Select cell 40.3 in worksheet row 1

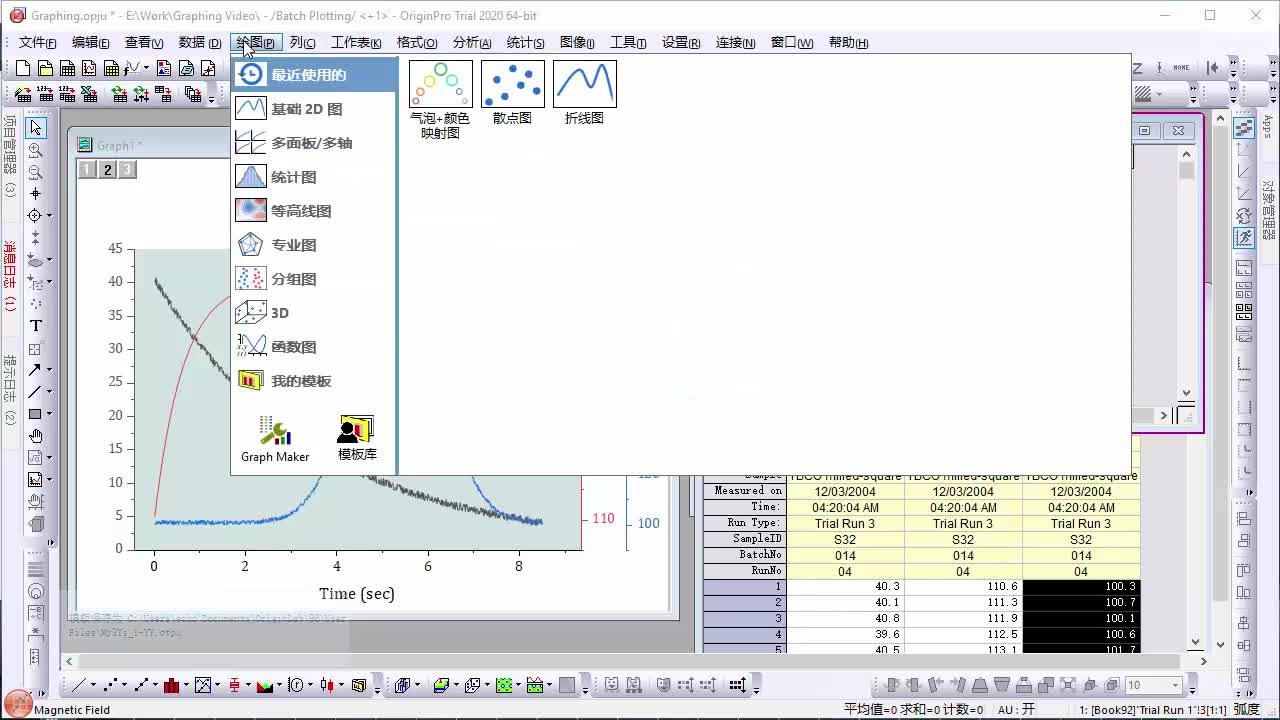846,586
